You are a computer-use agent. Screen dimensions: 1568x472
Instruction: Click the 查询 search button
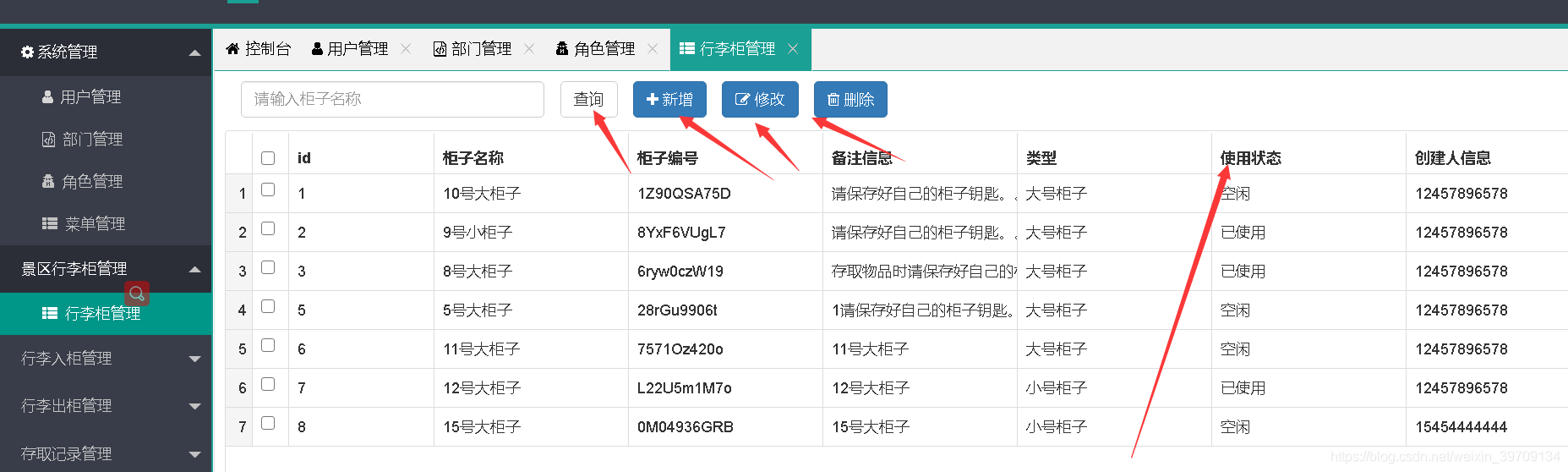tap(589, 100)
